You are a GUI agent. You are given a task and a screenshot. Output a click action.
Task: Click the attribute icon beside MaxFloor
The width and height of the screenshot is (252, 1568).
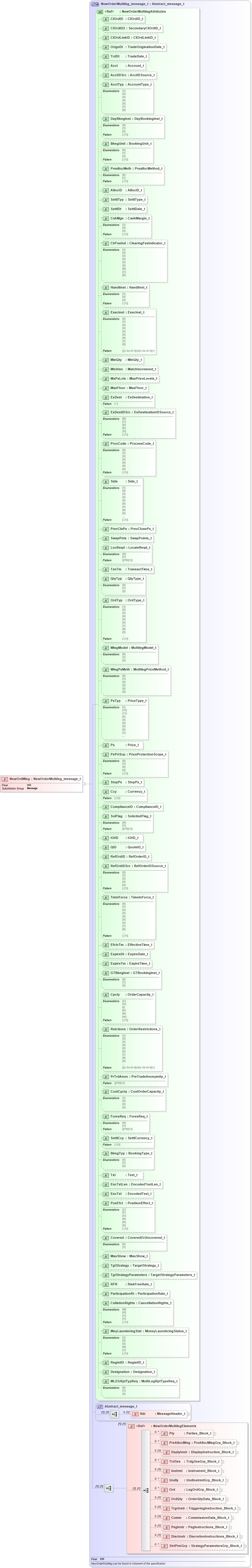point(106,388)
